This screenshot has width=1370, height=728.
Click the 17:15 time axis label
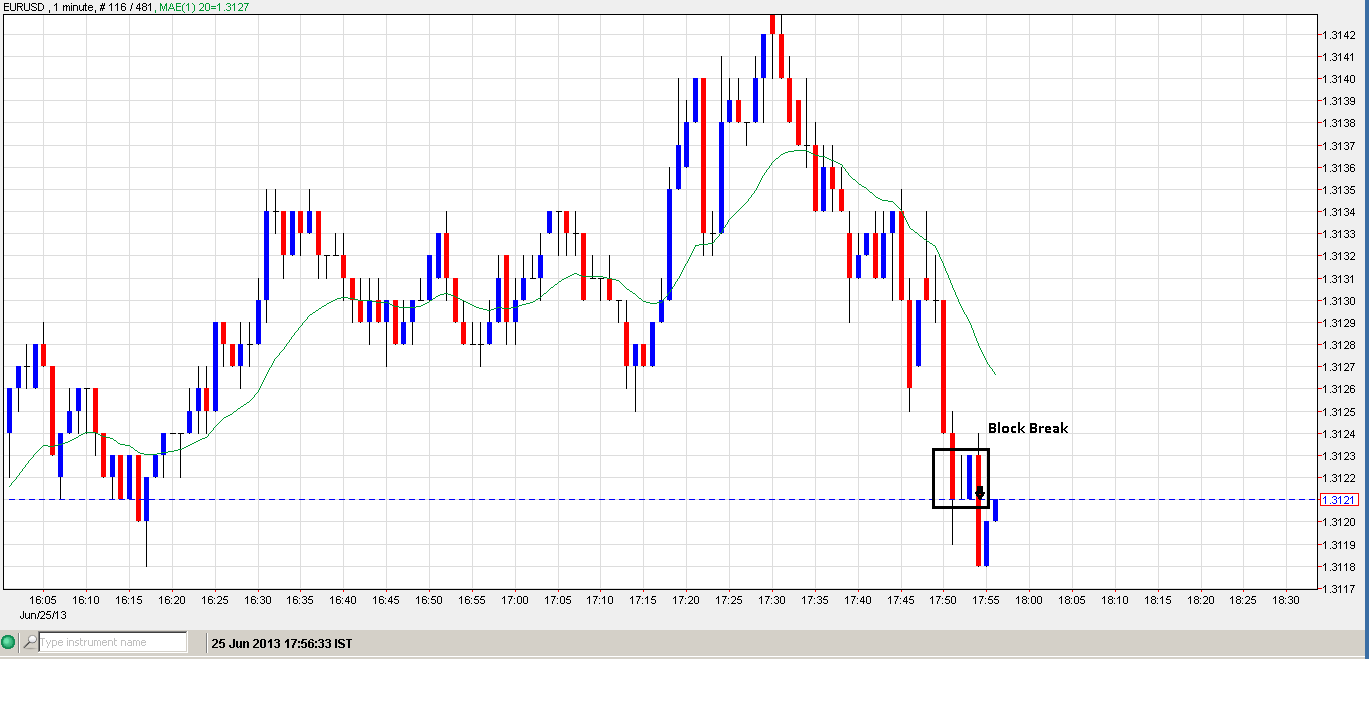pos(643,600)
